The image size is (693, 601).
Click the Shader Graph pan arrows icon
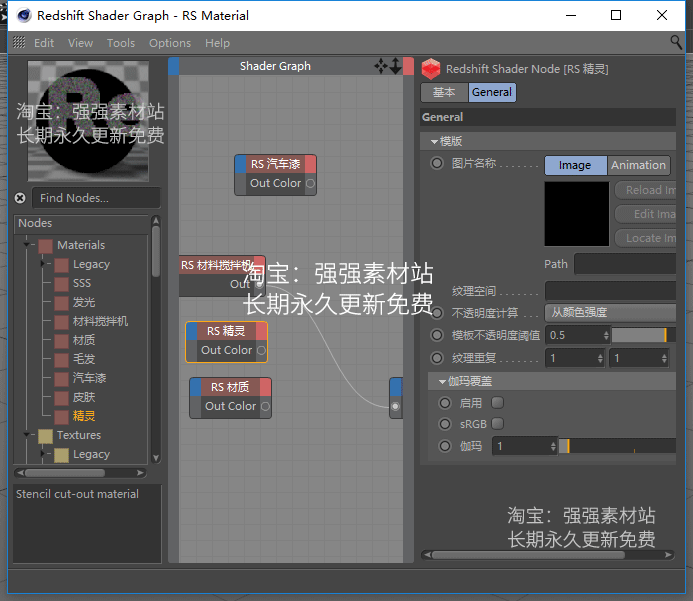pyautogui.click(x=381, y=66)
